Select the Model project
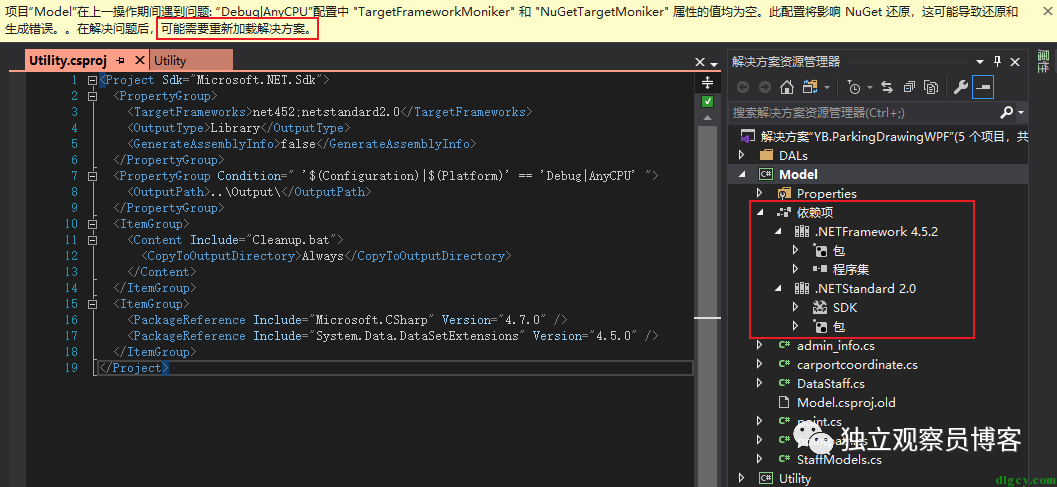Screen dimensions: 1057x487 pos(798,174)
